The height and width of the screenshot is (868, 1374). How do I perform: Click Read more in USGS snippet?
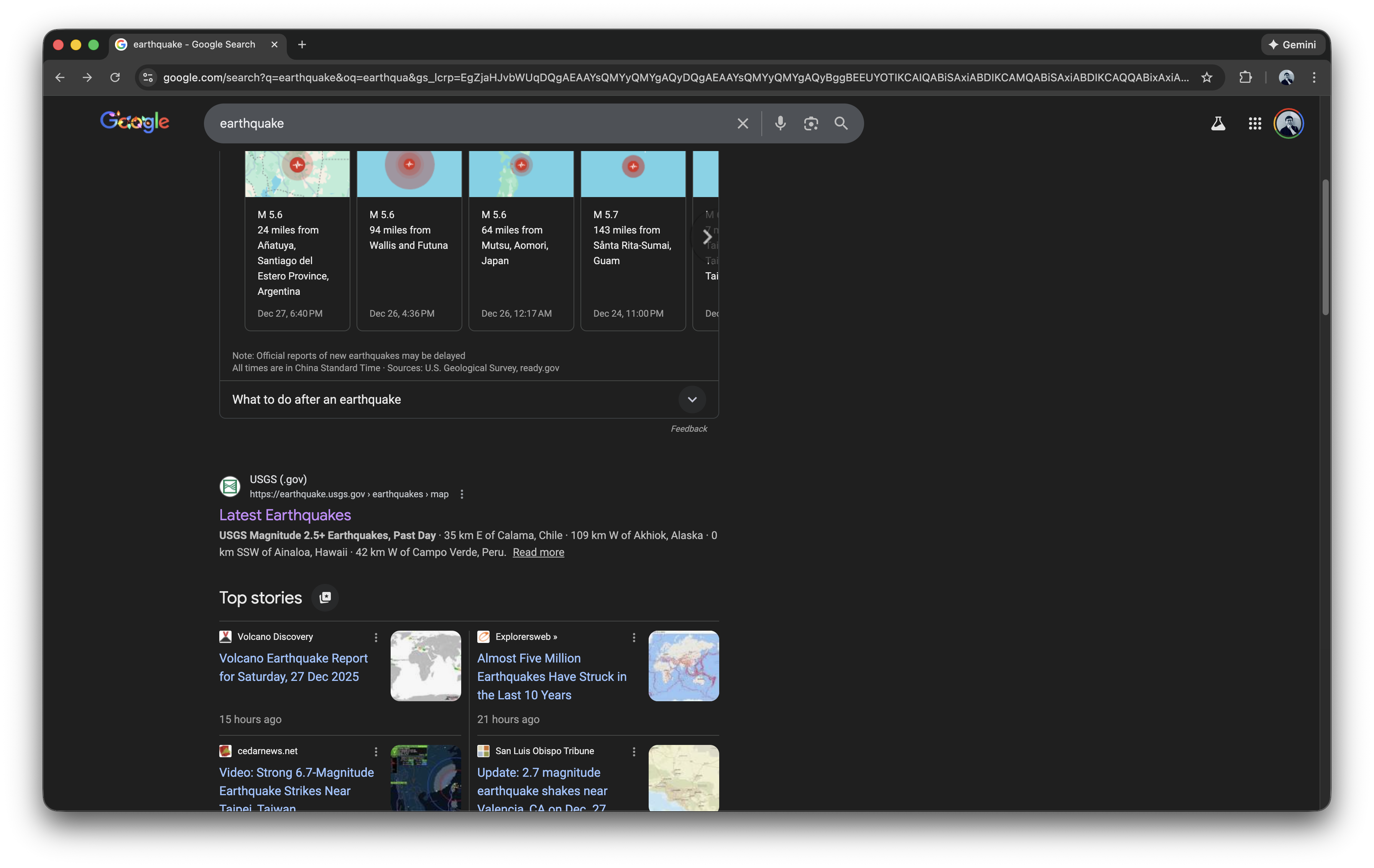click(x=538, y=552)
